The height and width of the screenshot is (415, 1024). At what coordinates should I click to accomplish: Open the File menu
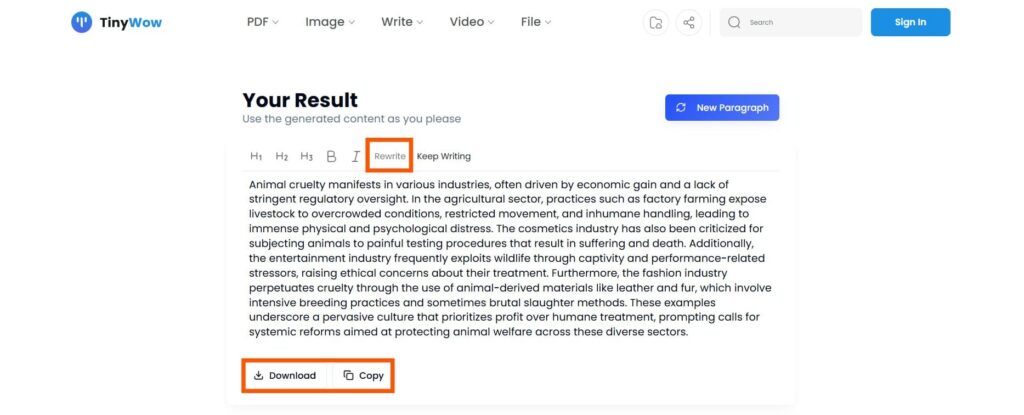point(536,22)
